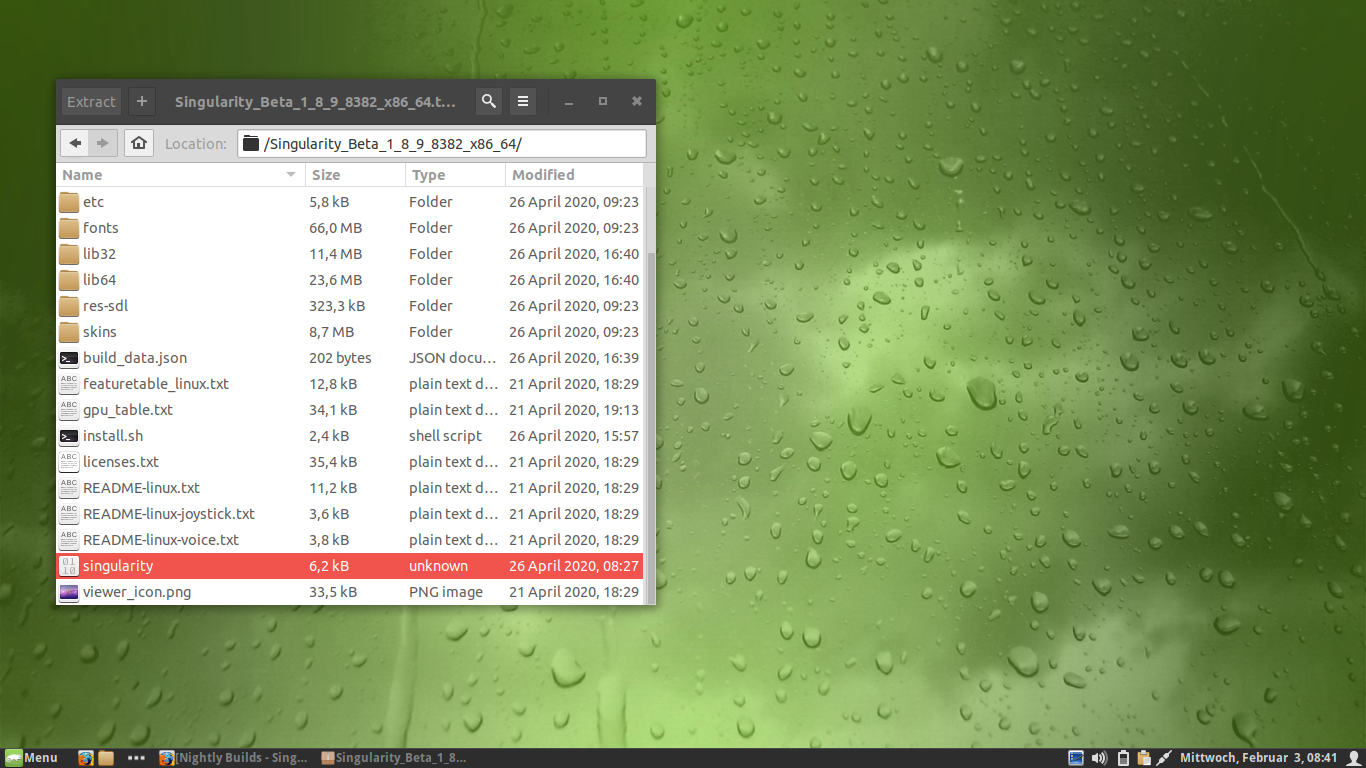The height and width of the screenshot is (768, 1366).
Task: Click the README-linux-voice.txt file icon
Action: point(69,540)
